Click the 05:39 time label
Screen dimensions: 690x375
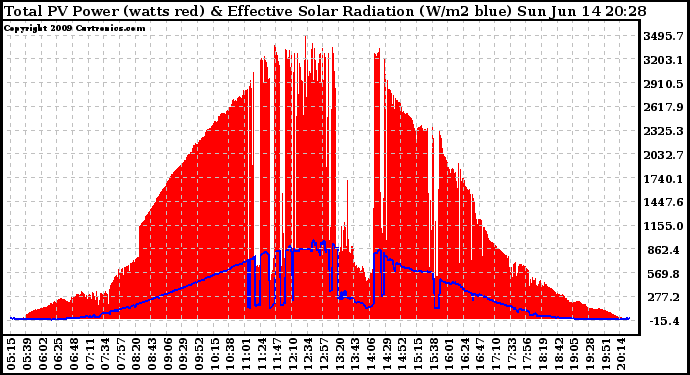[27, 354]
